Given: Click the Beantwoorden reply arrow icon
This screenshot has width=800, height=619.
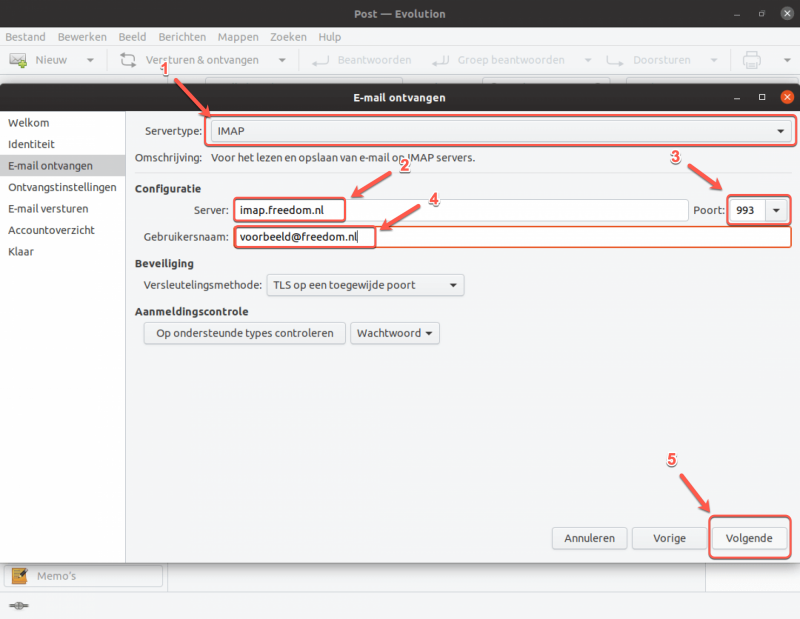Looking at the screenshot, I should point(320,61).
